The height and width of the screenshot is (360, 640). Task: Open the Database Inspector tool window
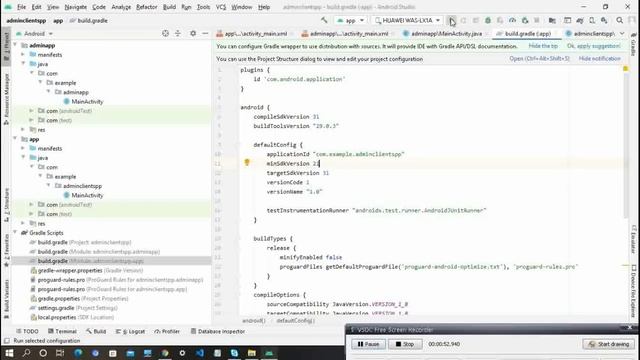coord(218,331)
